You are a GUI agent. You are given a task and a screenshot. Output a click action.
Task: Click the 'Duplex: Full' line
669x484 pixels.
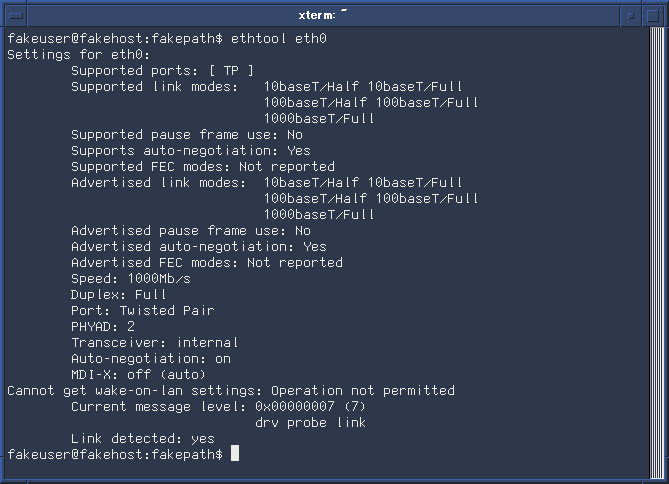coord(119,294)
